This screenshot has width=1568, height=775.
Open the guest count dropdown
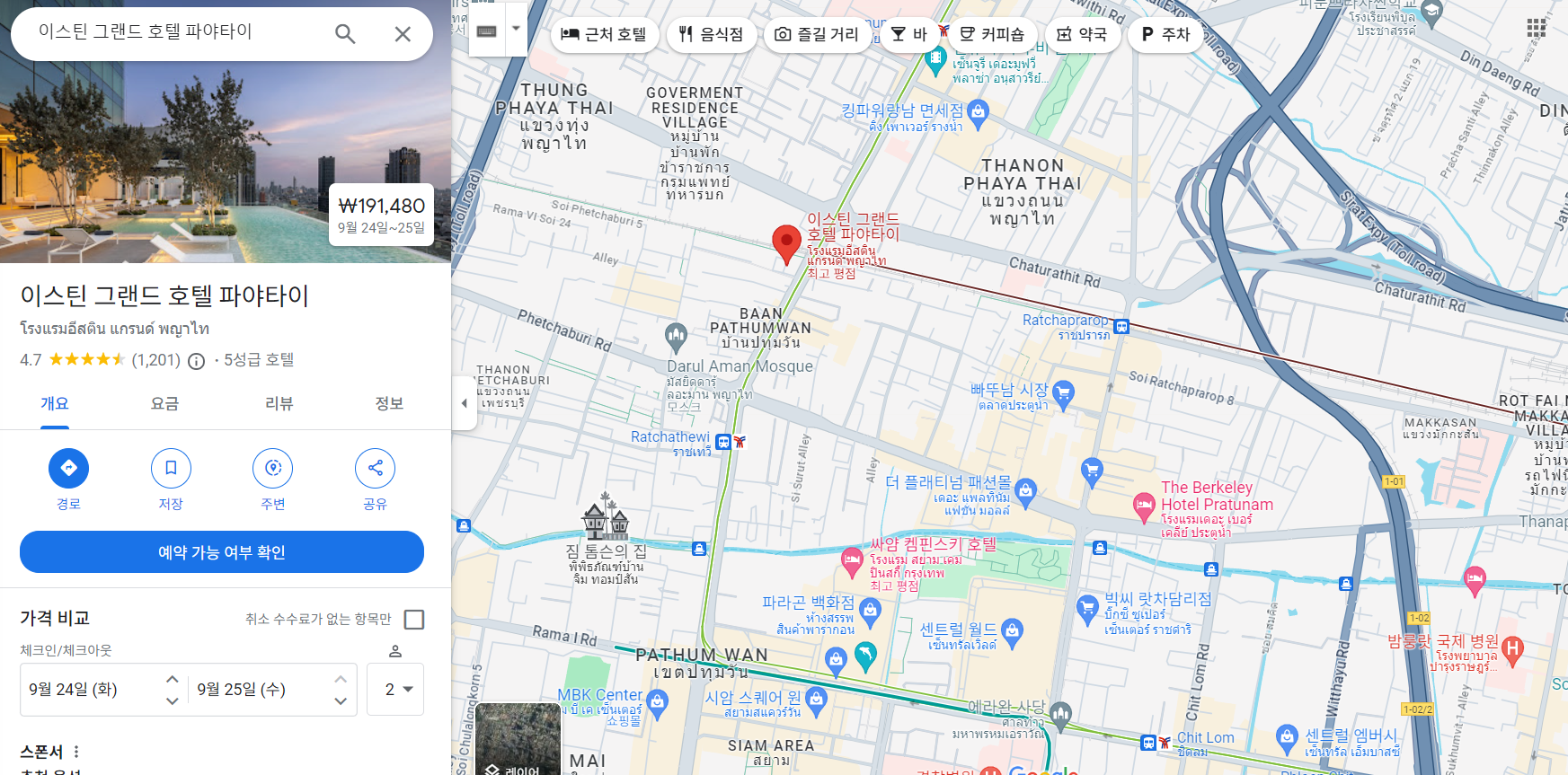click(395, 690)
